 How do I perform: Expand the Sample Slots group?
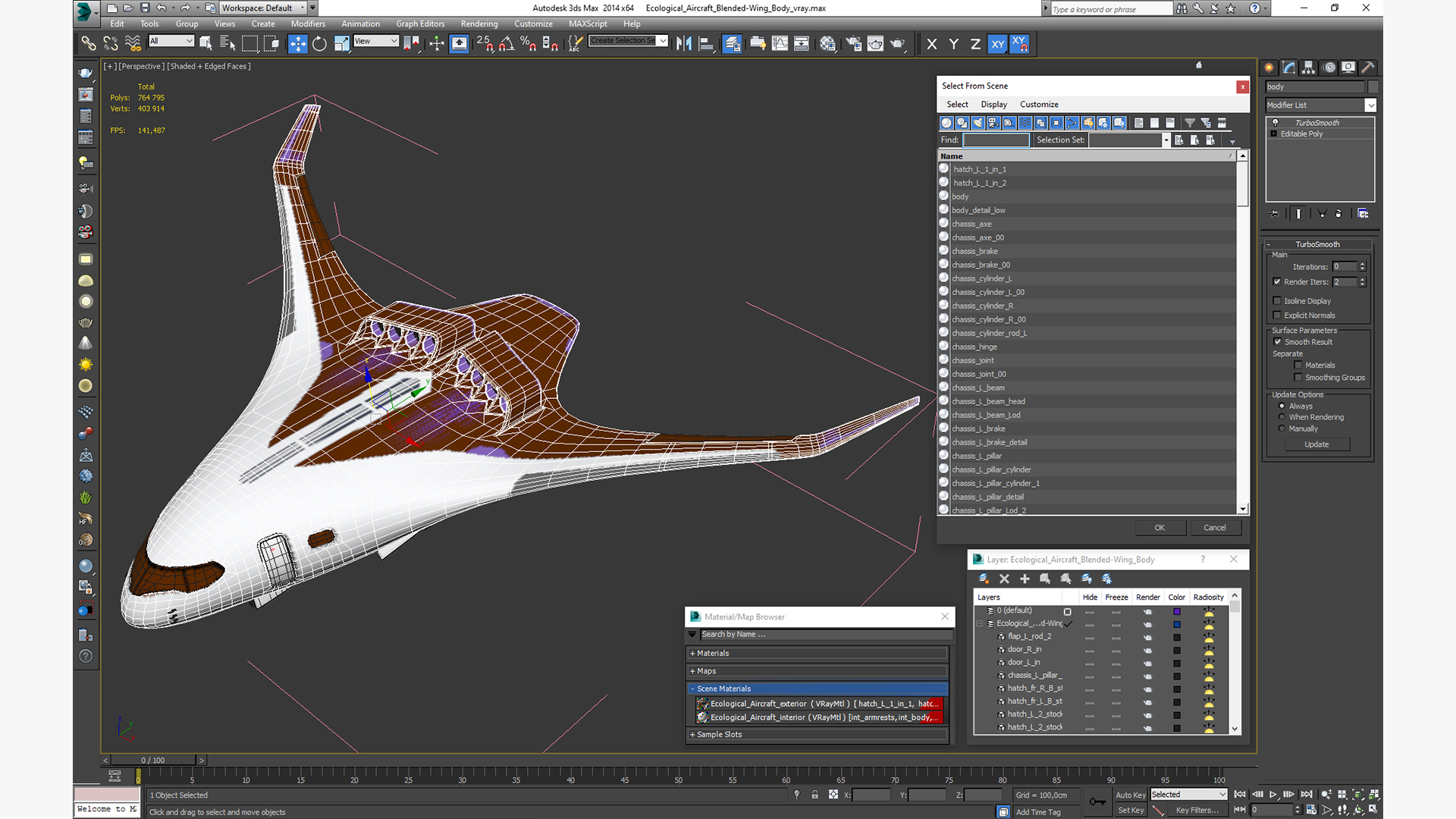817,735
